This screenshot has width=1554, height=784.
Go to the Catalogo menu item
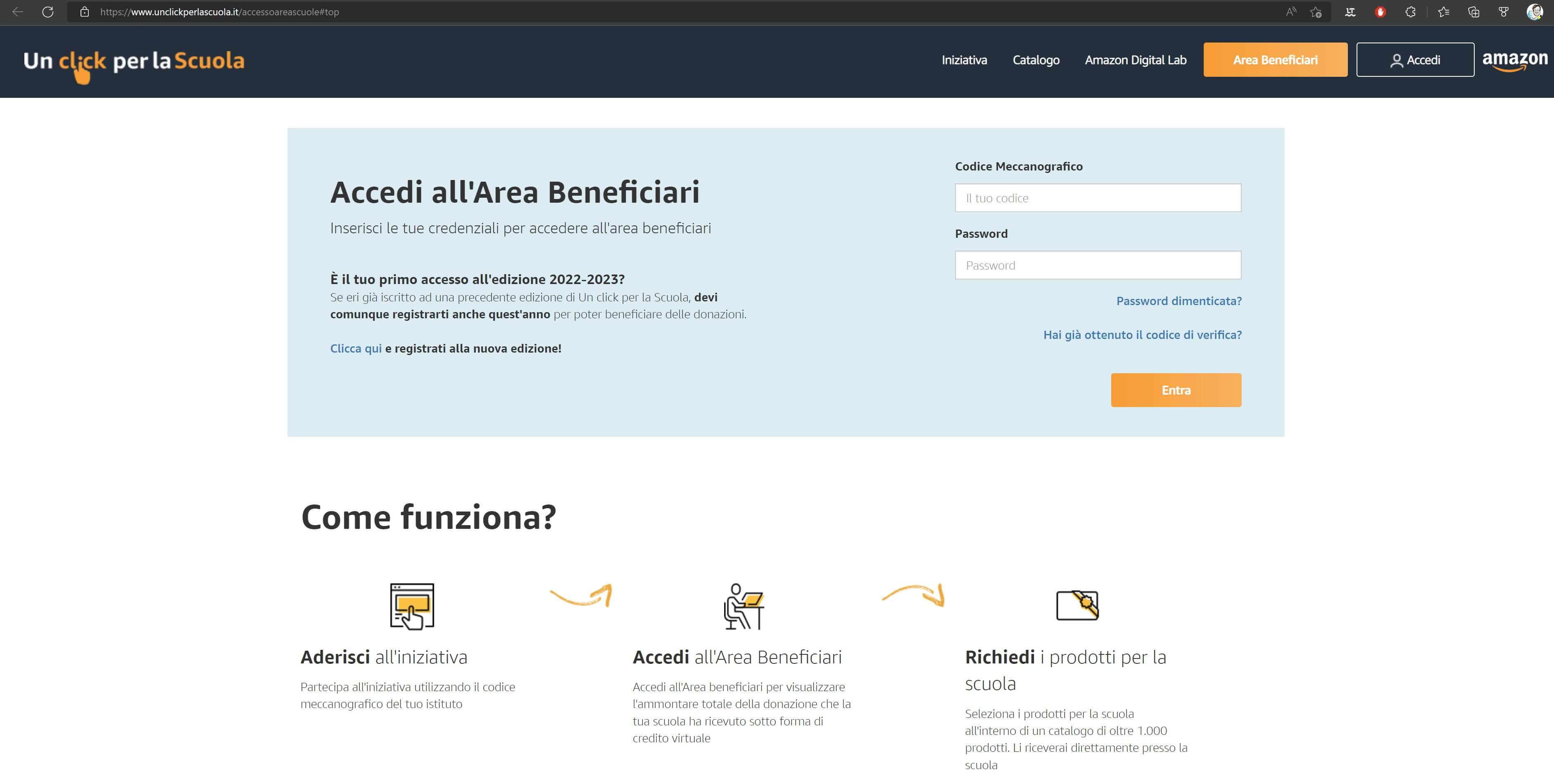click(x=1036, y=60)
